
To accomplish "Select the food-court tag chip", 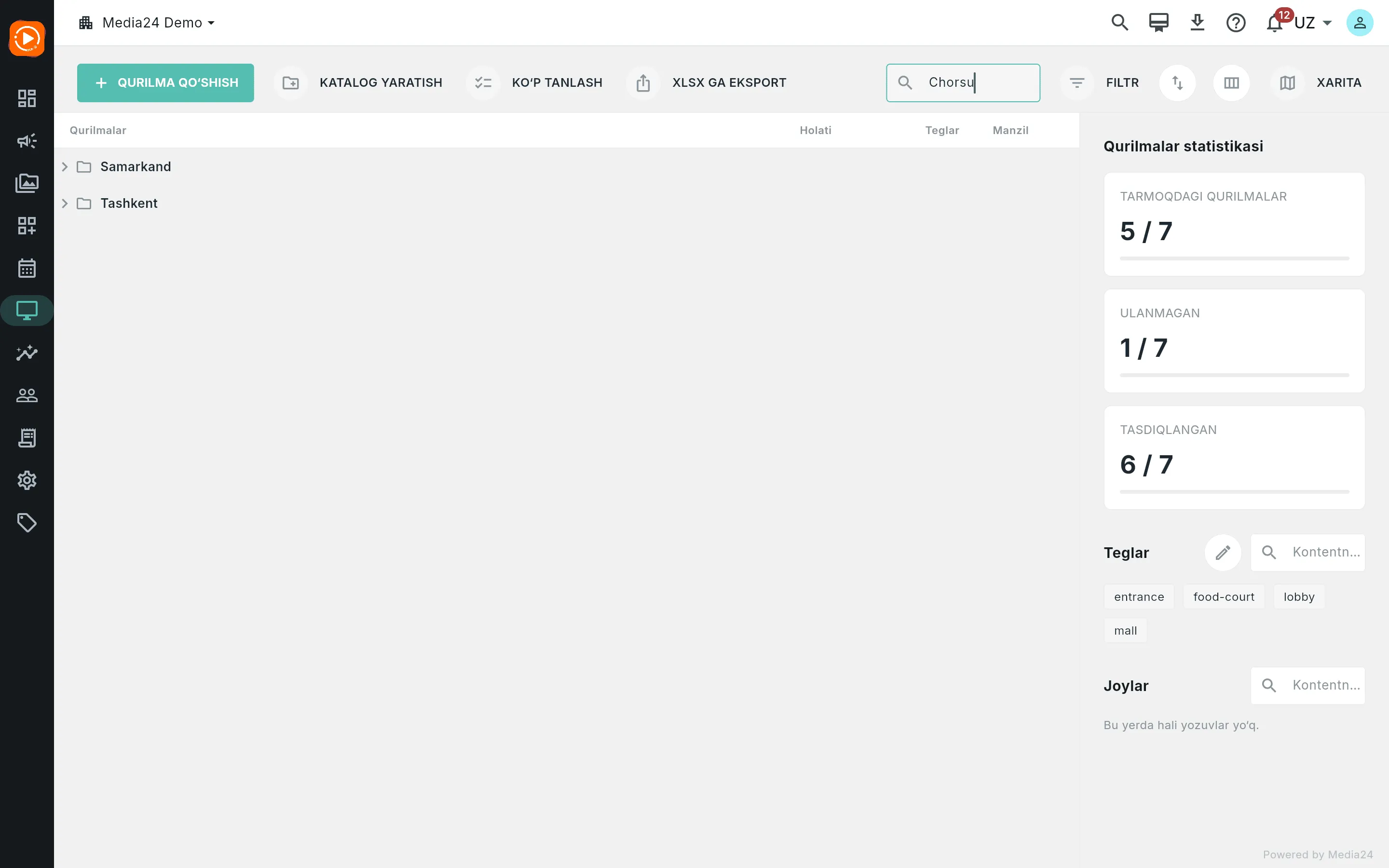I will point(1224,597).
